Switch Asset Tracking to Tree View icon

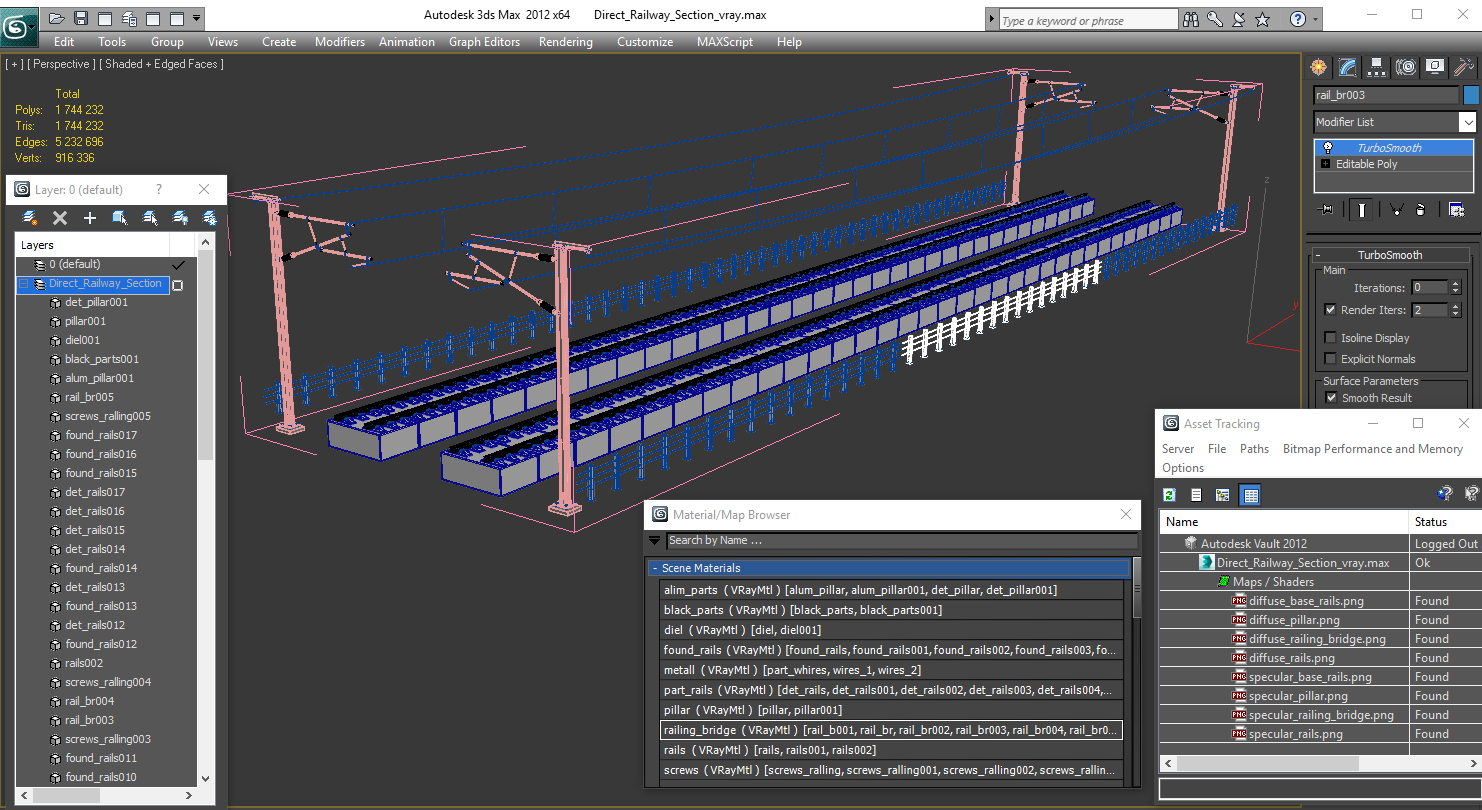pos(1222,494)
